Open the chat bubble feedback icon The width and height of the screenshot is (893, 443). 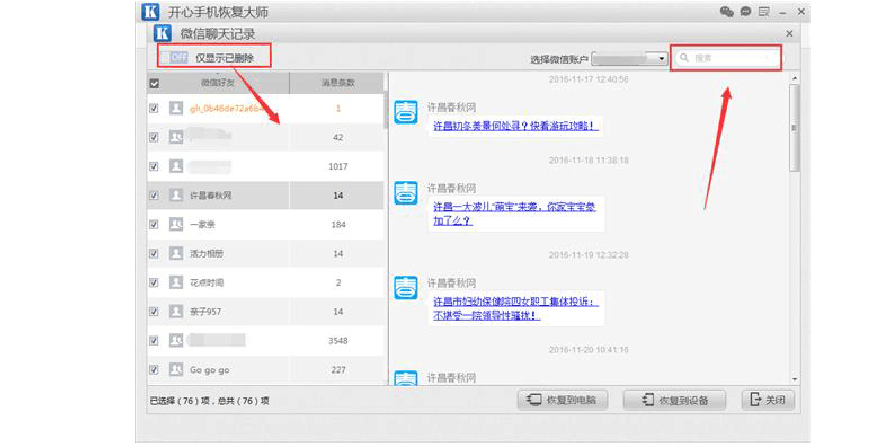click(x=745, y=11)
